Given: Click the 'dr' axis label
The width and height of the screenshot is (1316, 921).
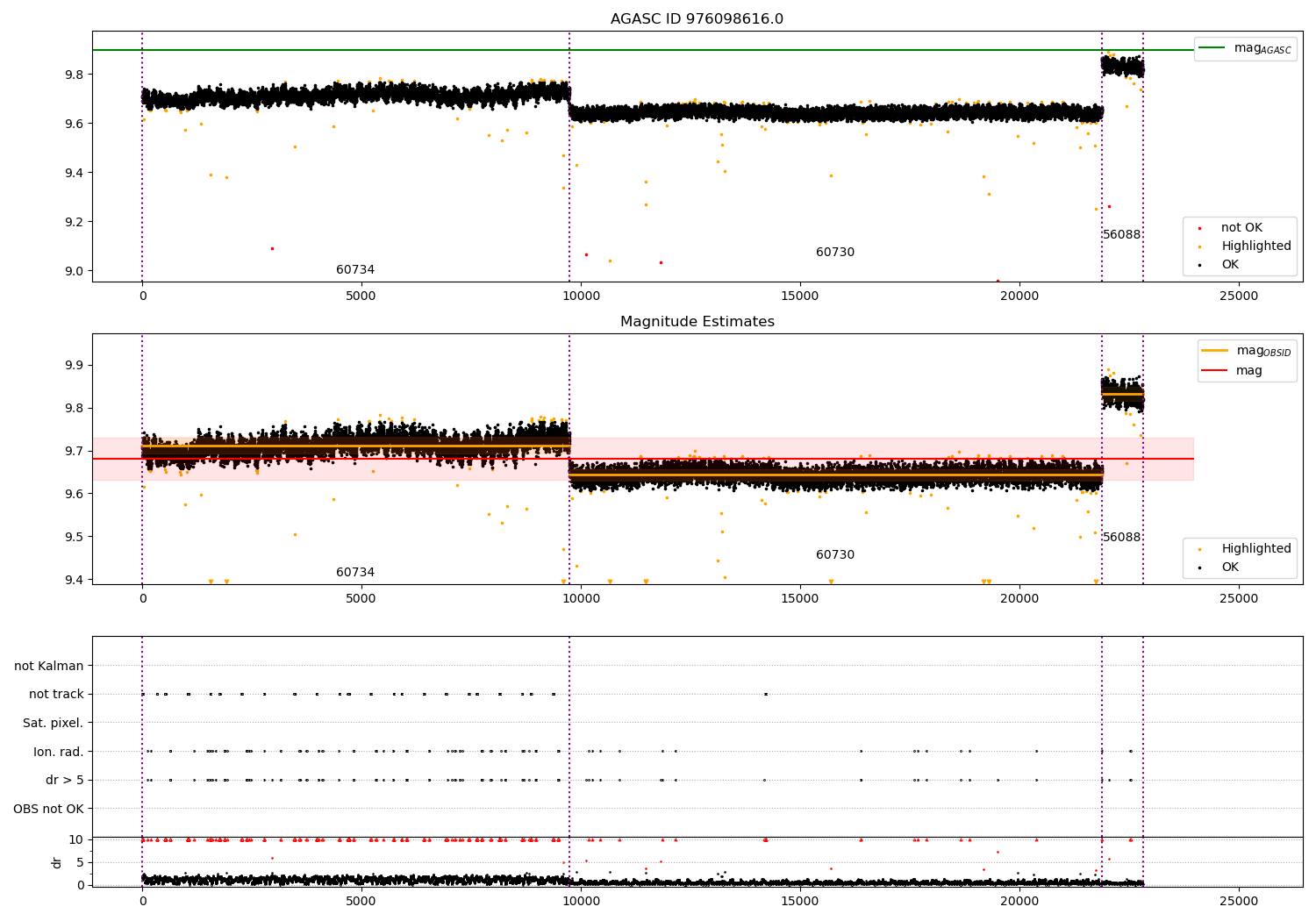Looking at the screenshot, I should (x=57, y=862).
